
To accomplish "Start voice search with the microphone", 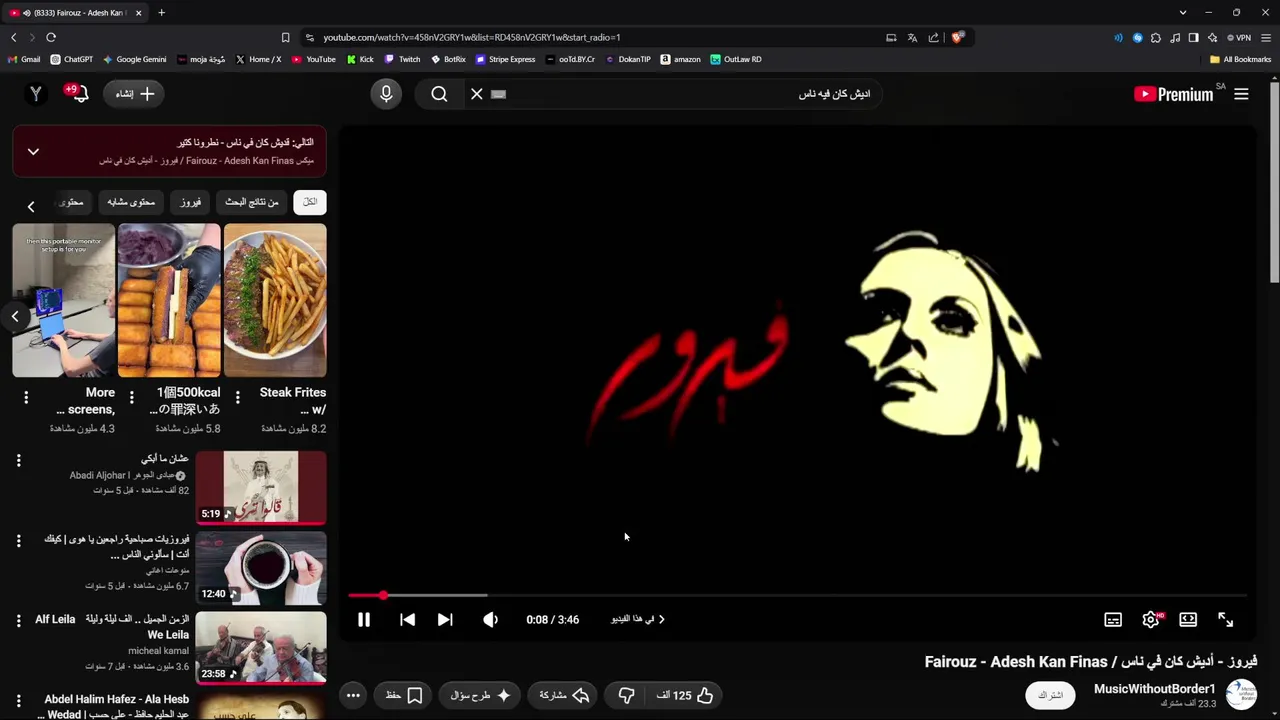I will pos(386,94).
